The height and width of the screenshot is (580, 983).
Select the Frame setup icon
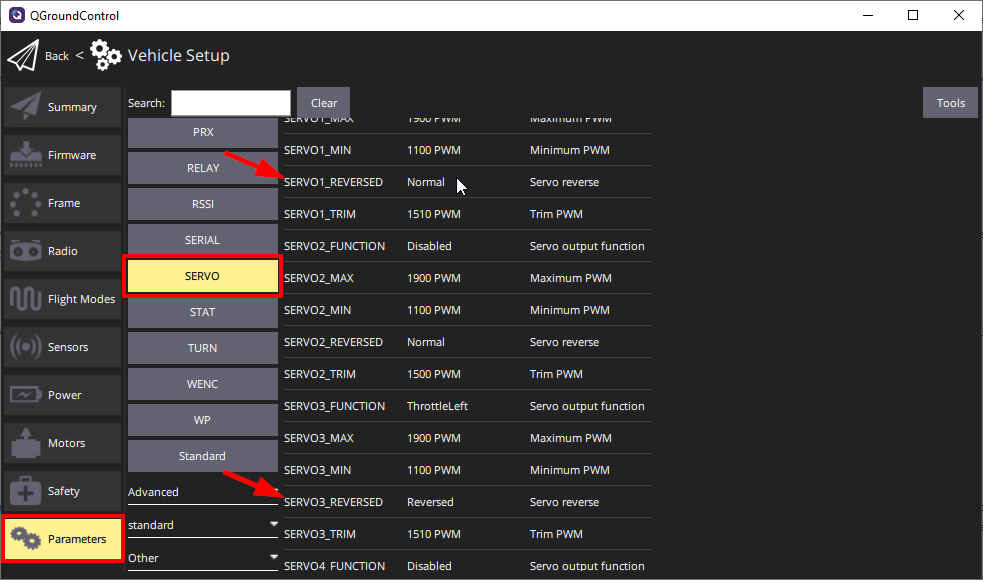(x=25, y=203)
